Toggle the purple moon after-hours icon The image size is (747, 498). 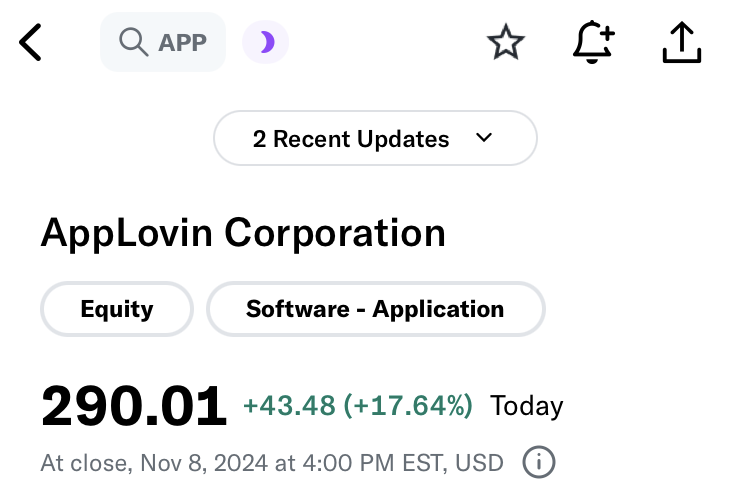point(265,42)
